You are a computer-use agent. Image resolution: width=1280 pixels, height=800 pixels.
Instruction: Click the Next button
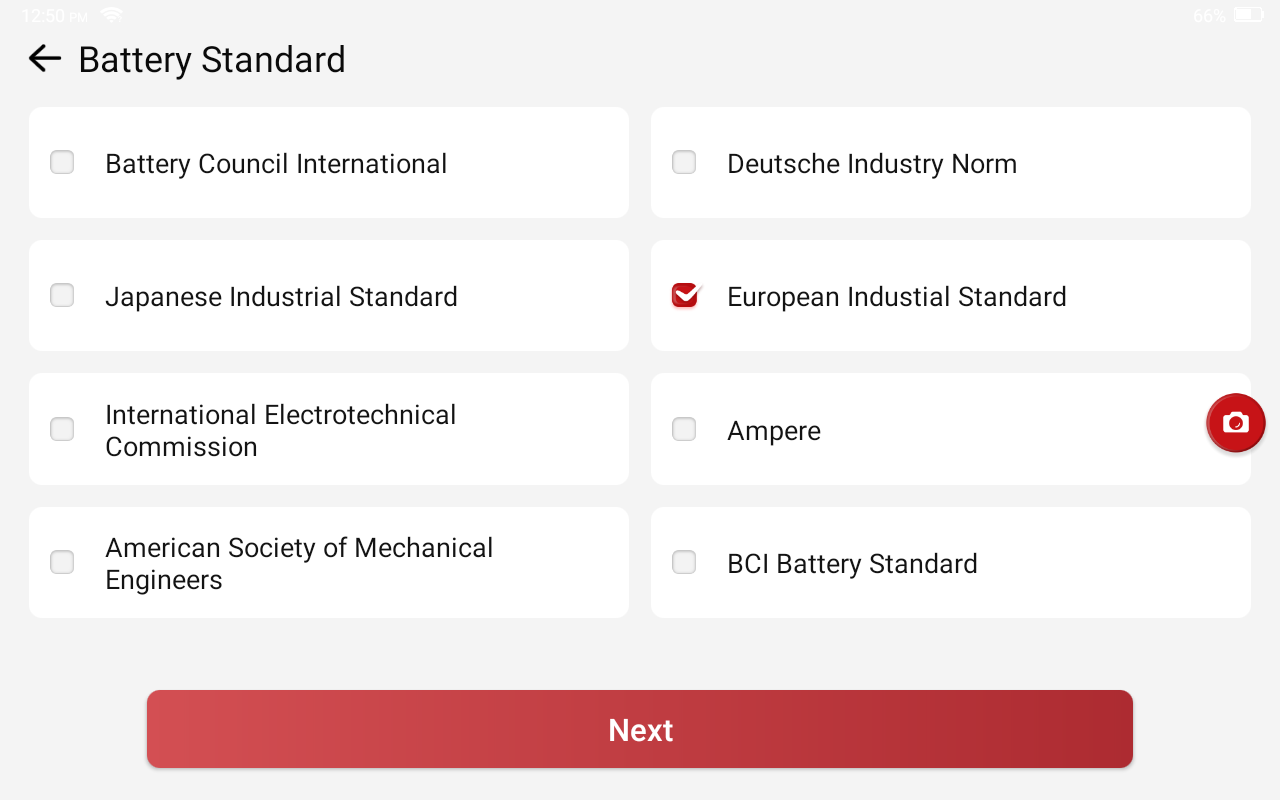pyautogui.click(x=640, y=729)
